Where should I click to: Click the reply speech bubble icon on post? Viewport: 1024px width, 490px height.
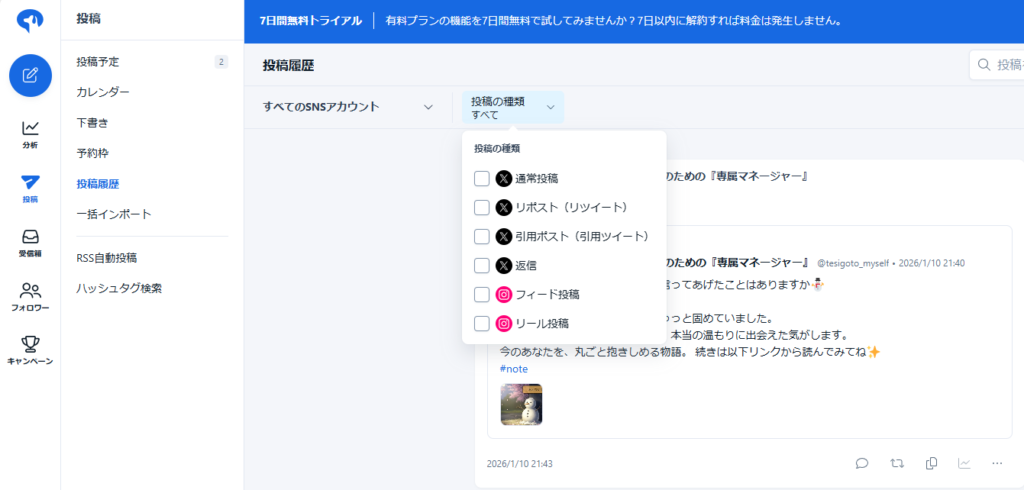pos(862,463)
